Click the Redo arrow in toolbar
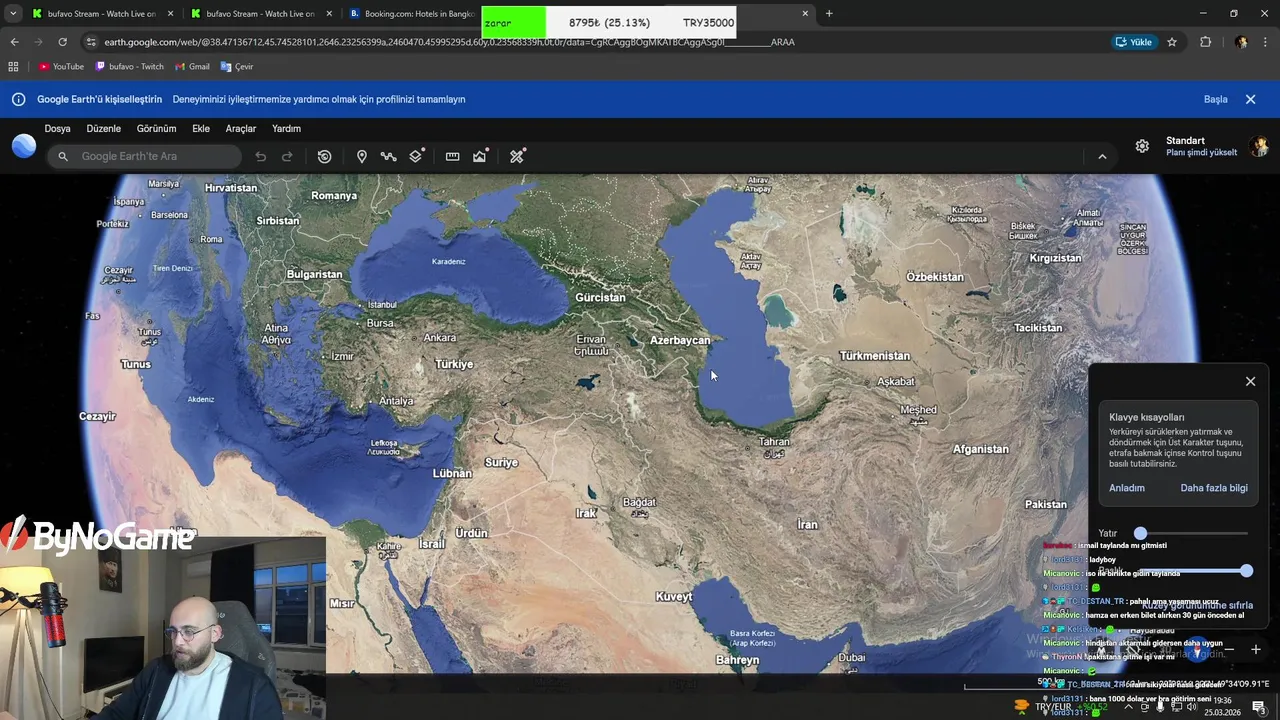The height and width of the screenshot is (720, 1280). 287,156
